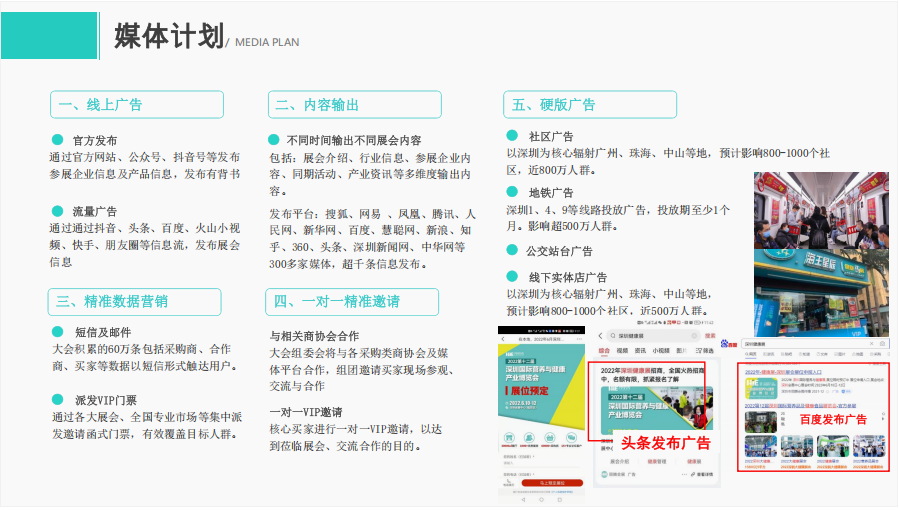
Task: Click the teal bullet beside 派发VIP门票
Action: (57, 399)
